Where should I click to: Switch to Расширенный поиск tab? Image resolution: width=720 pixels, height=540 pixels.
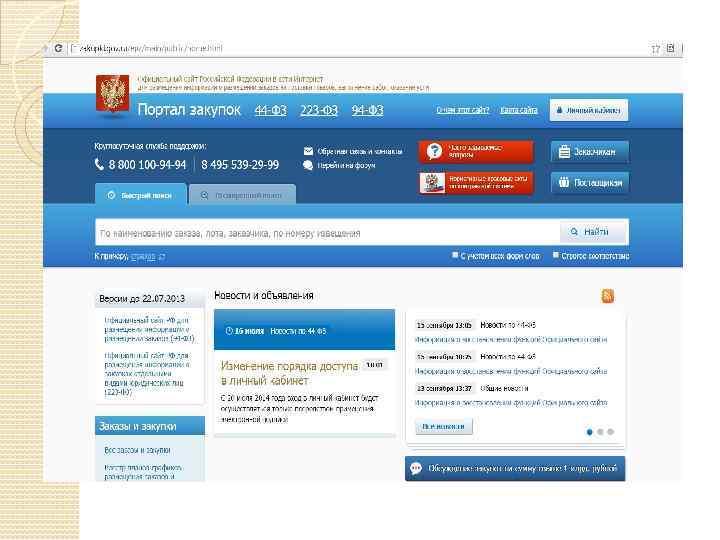point(242,195)
